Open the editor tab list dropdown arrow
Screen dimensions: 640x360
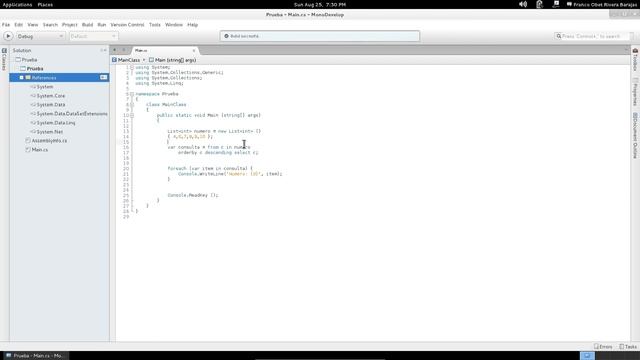pos(626,50)
